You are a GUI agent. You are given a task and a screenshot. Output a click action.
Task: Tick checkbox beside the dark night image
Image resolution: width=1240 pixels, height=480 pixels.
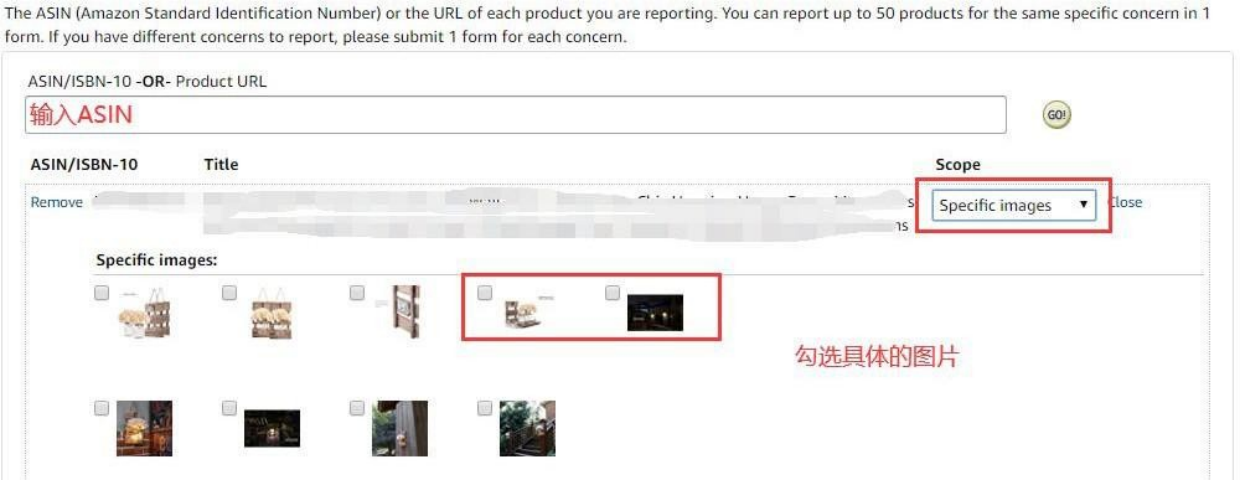tap(613, 293)
